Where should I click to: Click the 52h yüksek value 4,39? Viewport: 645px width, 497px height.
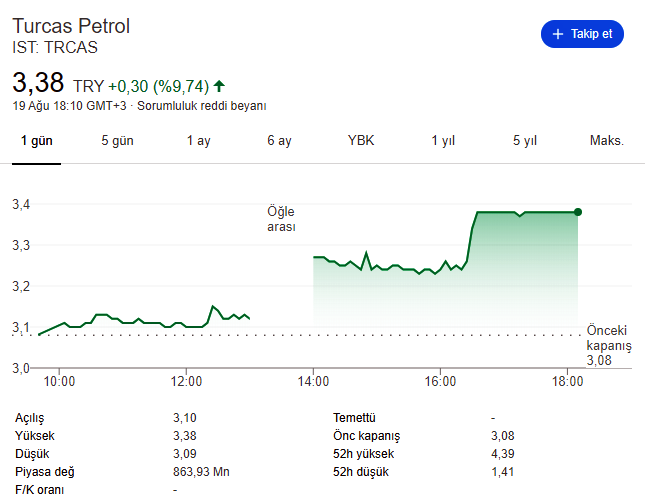[x=503, y=454]
